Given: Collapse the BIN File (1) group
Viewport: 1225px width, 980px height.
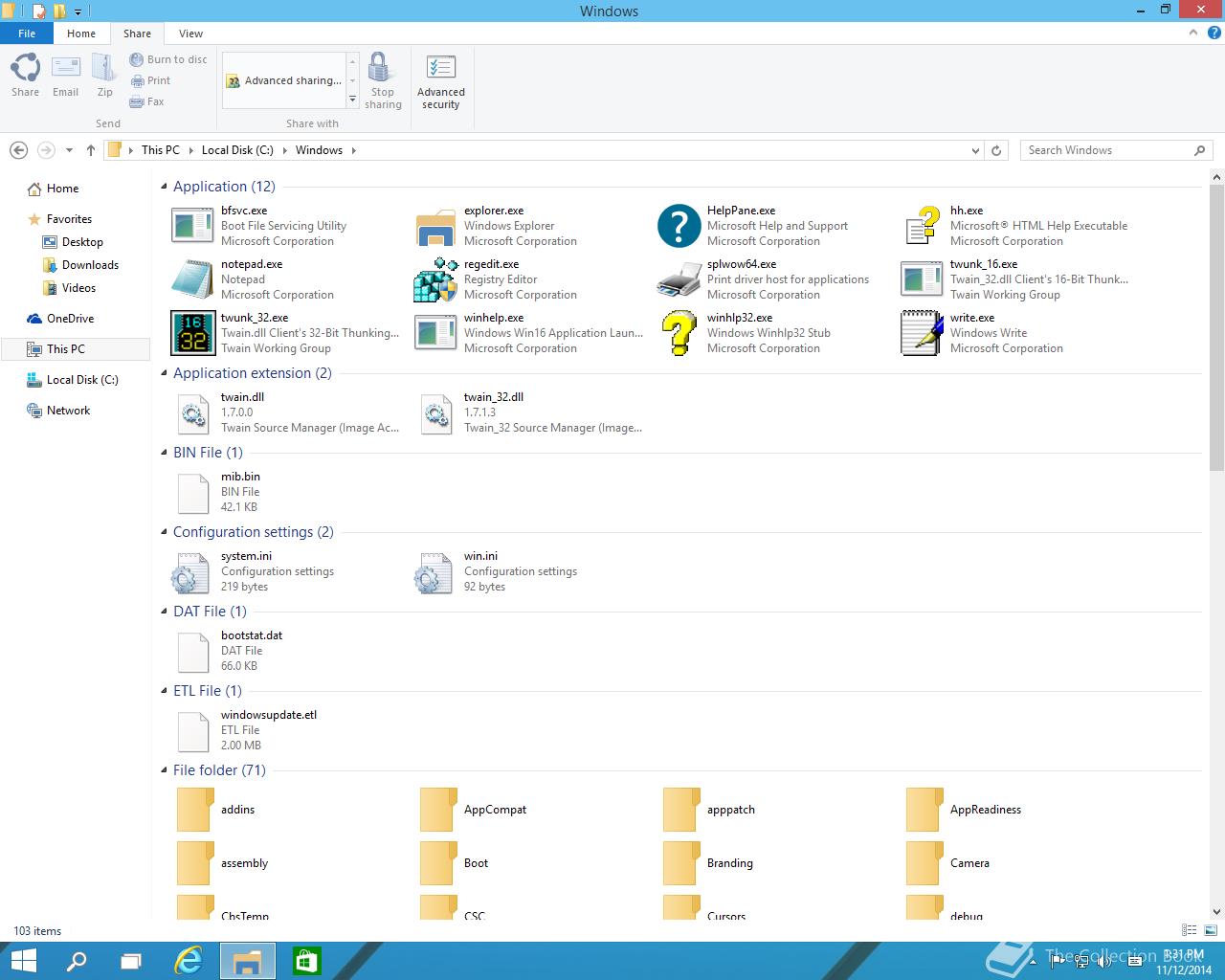Looking at the screenshot, I should pyautogui.click(x=164, y=453).
